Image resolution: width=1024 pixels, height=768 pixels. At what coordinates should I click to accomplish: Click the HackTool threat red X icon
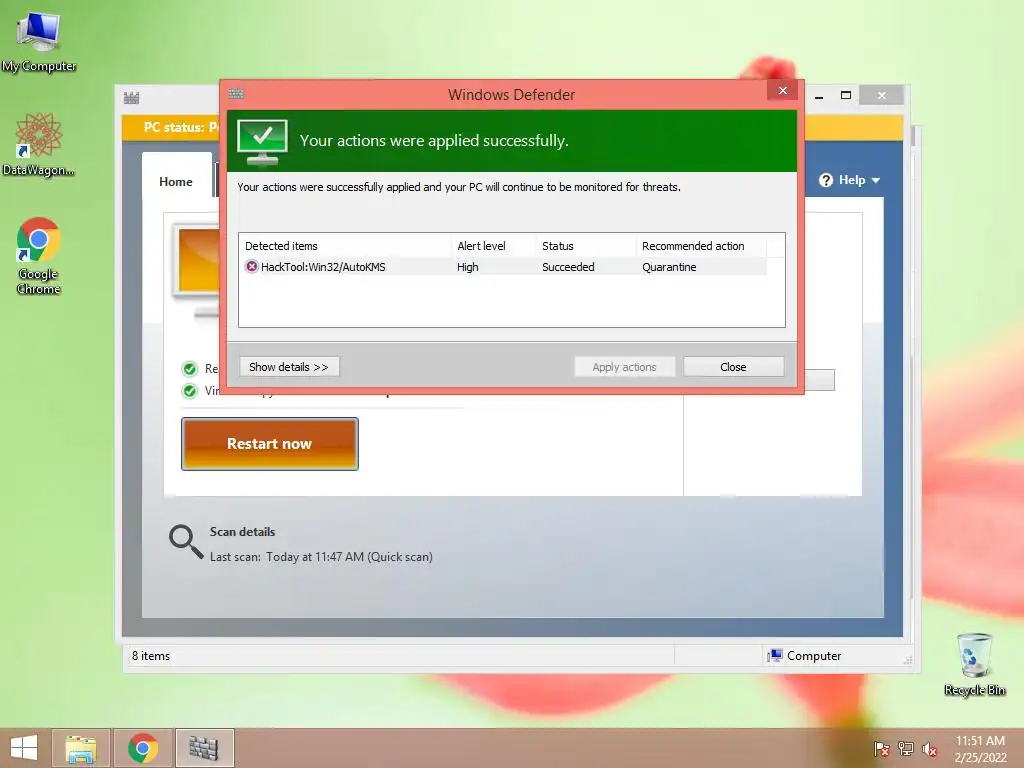coord(251,266)
